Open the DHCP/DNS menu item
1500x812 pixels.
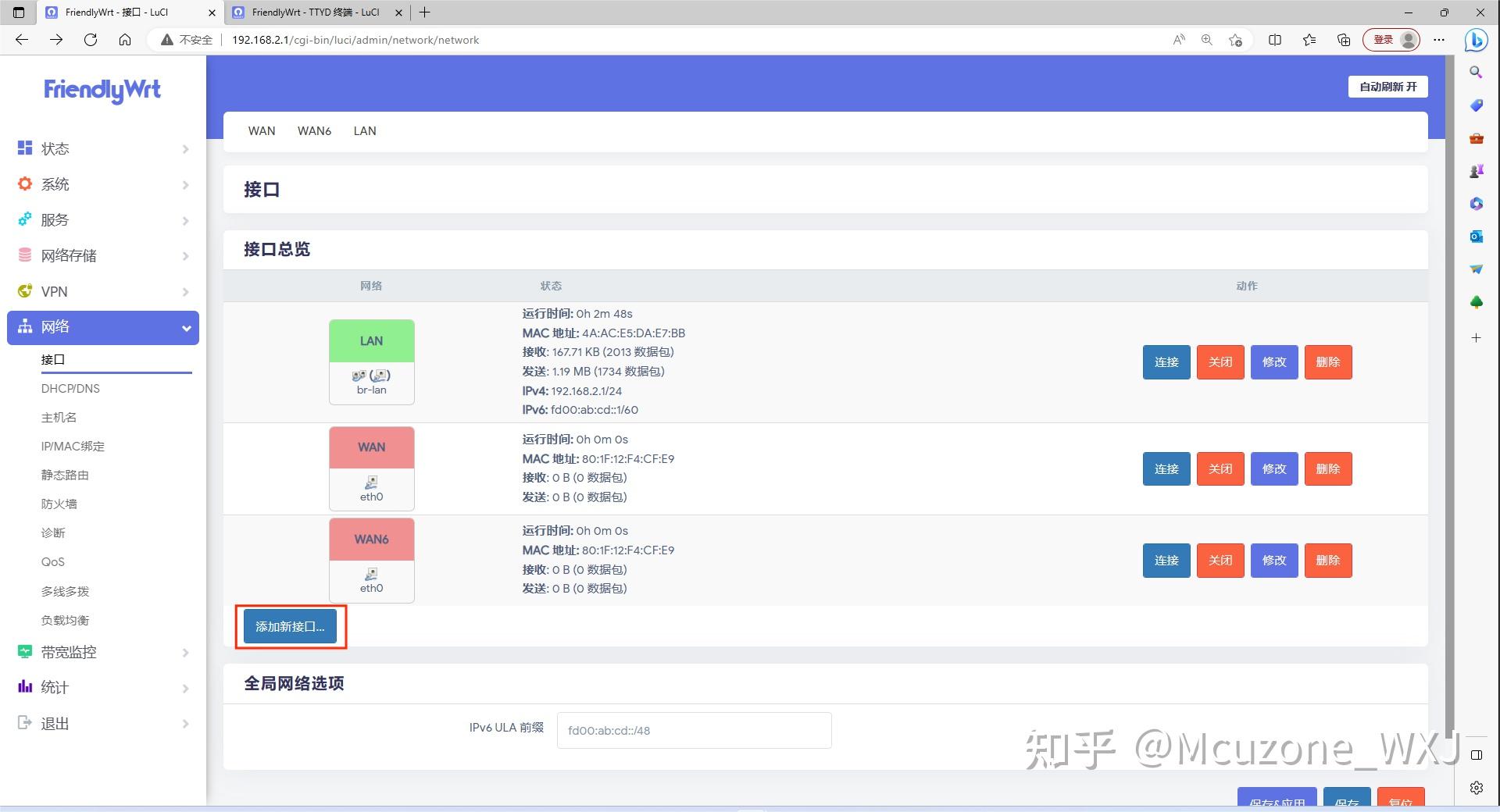71,388
